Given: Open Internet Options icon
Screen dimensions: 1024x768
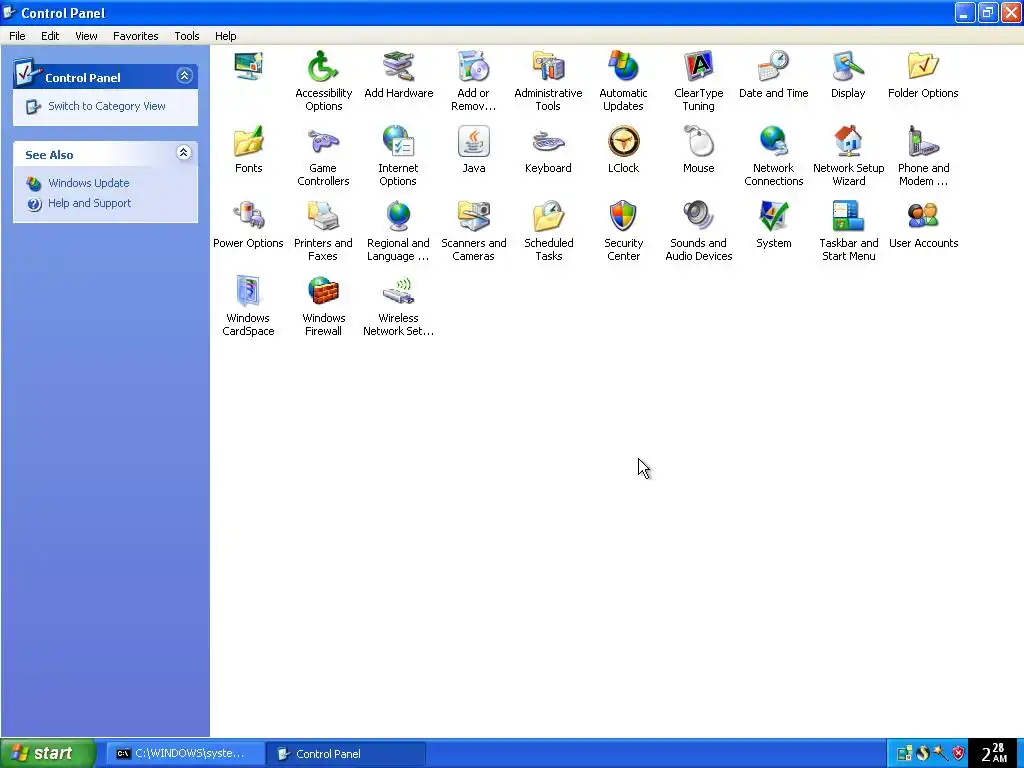Looking at the screenshot, I should point(398,141).
